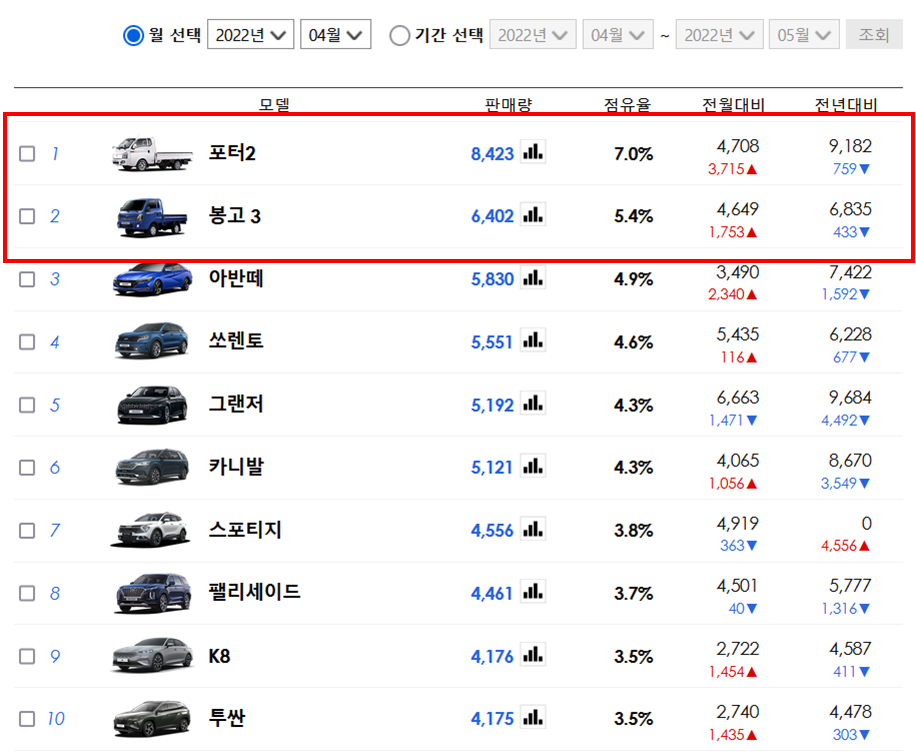Click the 전년대비 column header

pos(846,105)
